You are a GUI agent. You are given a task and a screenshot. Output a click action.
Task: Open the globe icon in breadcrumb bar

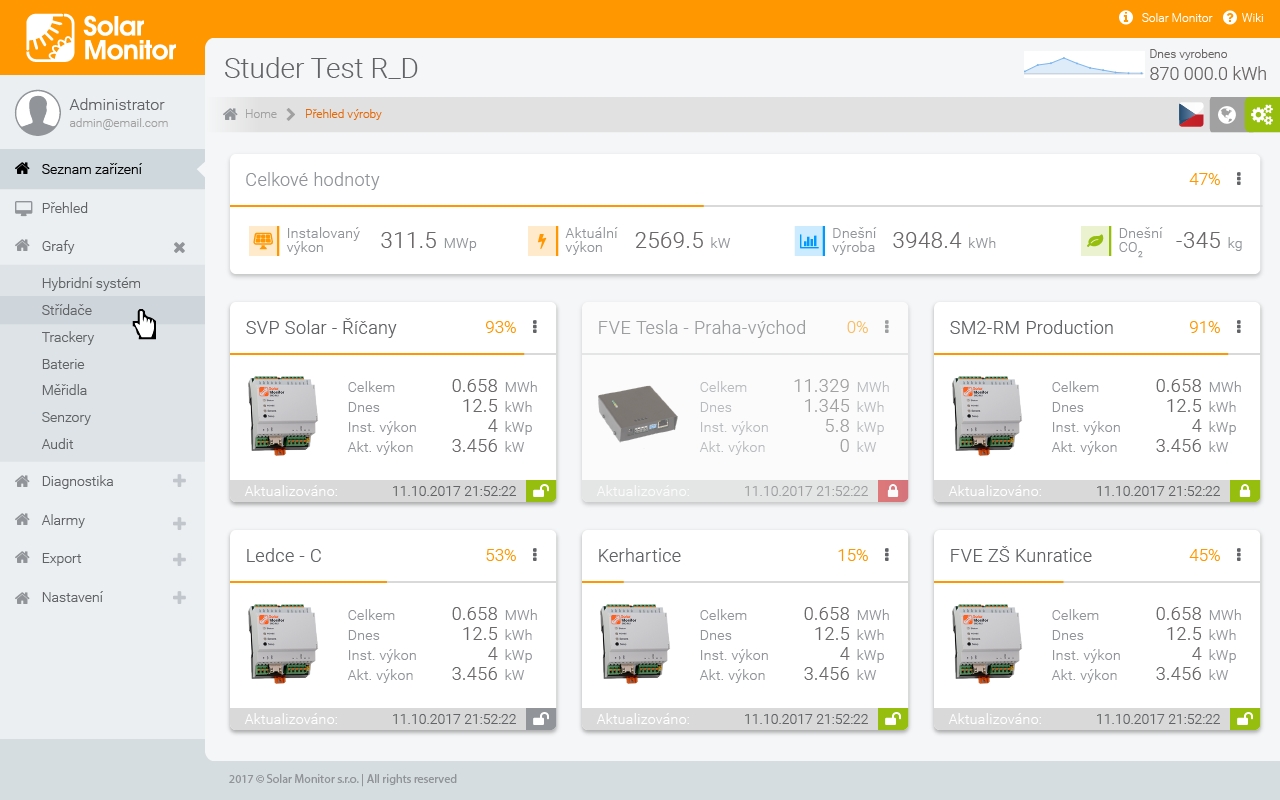1226,115
